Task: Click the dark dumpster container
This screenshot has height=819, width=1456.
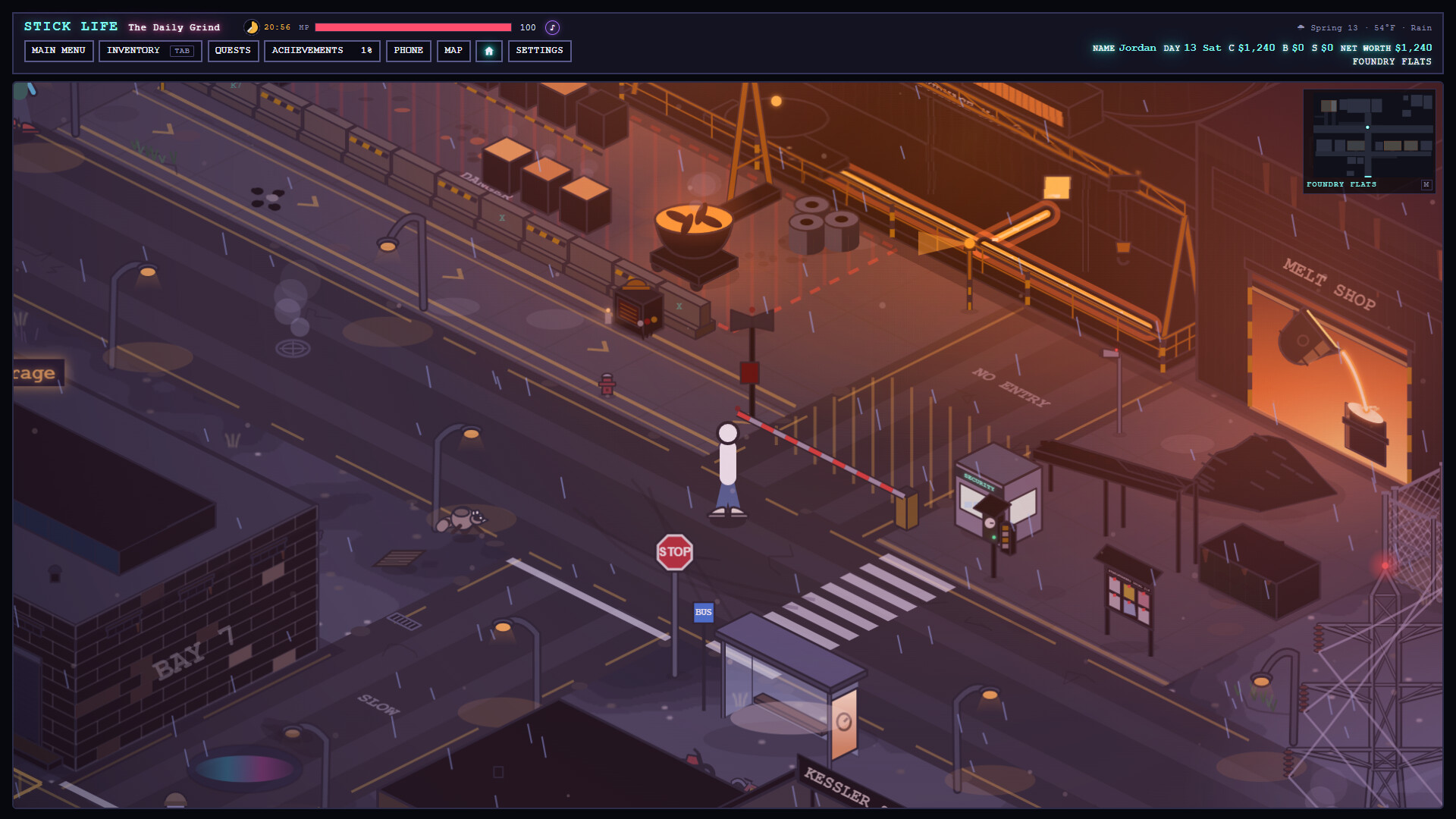Action: pyautogui.click(x=1259, y=573)
